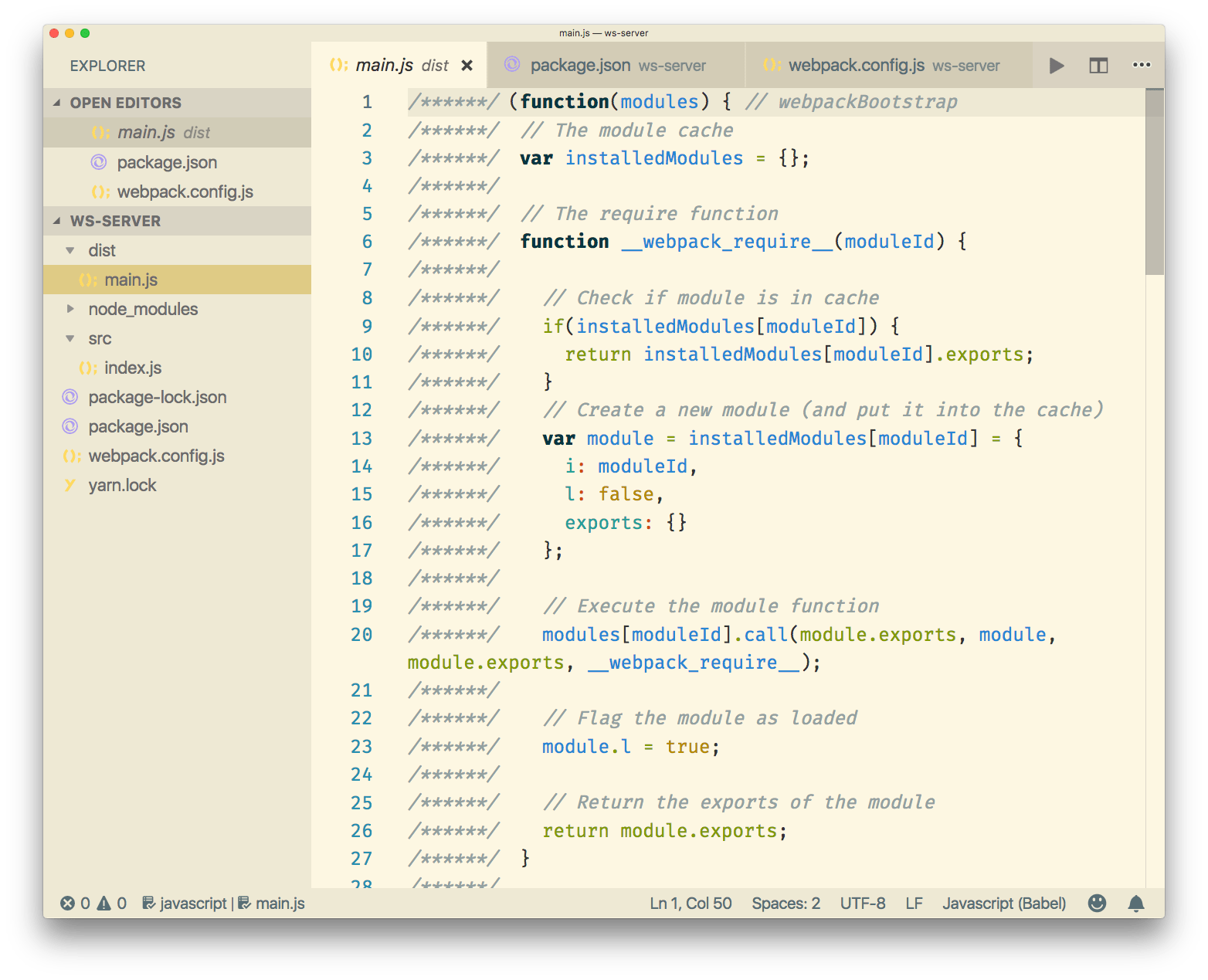1208x980 pixels.
Task: Open notifications bell in status bar
Action: [1135, 903]
